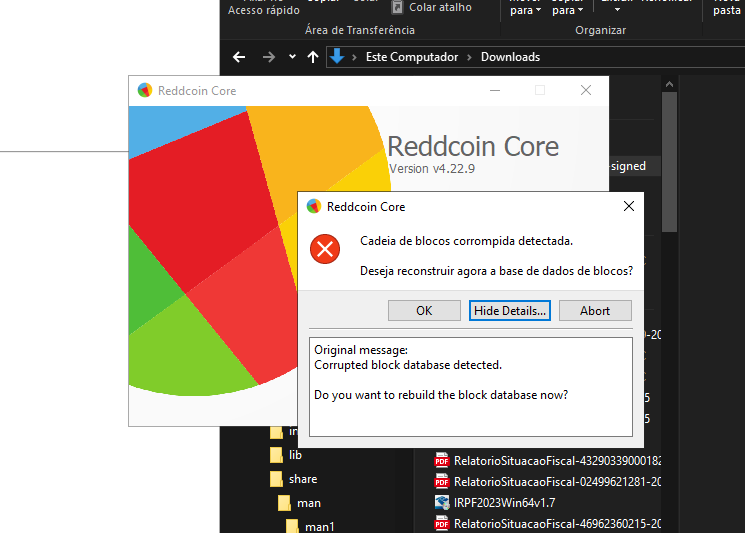Click the Colar atalho shortcut icon
Viewport: 745px width, 533px height.
[x=397, y=7]
